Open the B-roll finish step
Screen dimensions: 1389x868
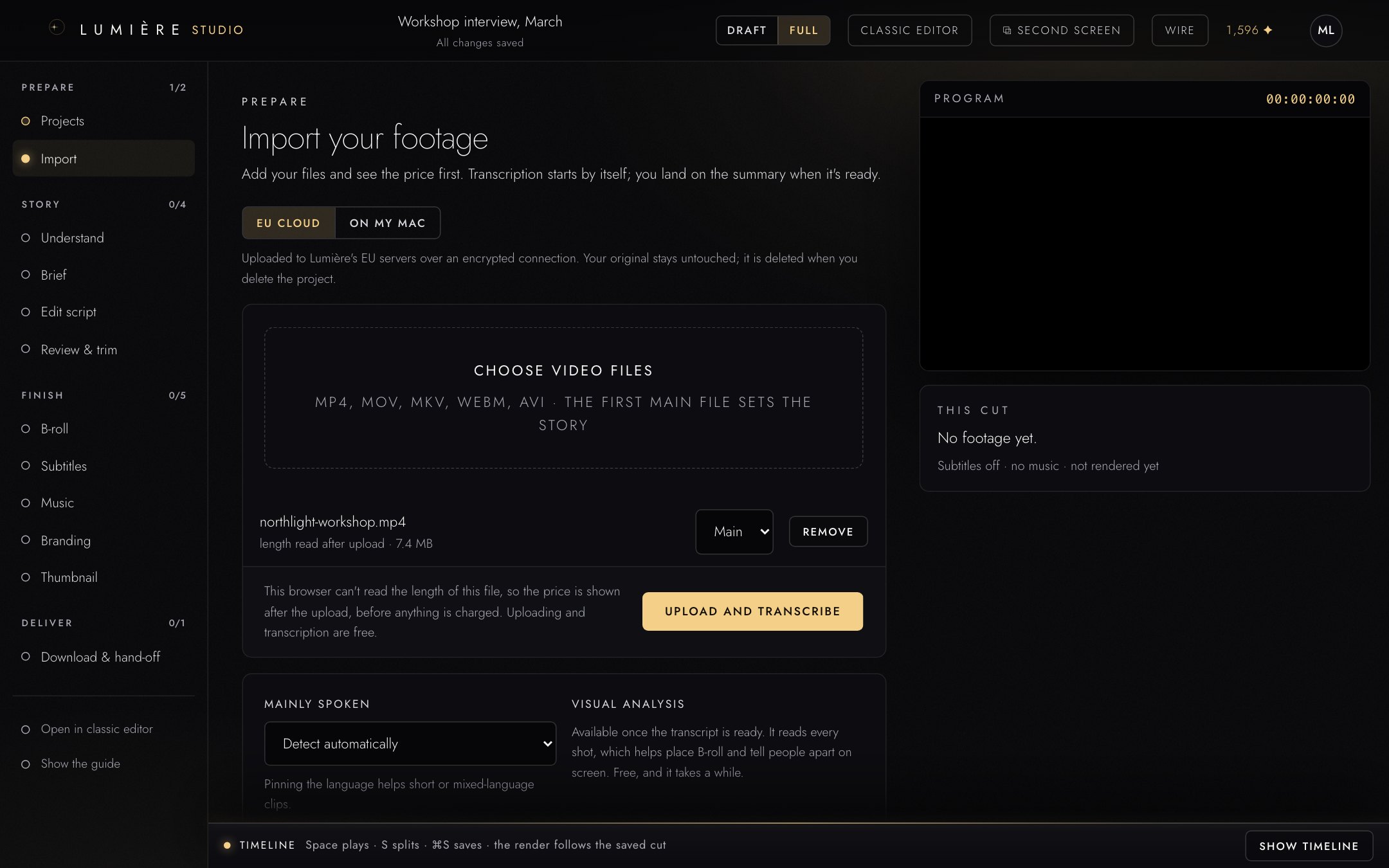(x=104, y=429)
